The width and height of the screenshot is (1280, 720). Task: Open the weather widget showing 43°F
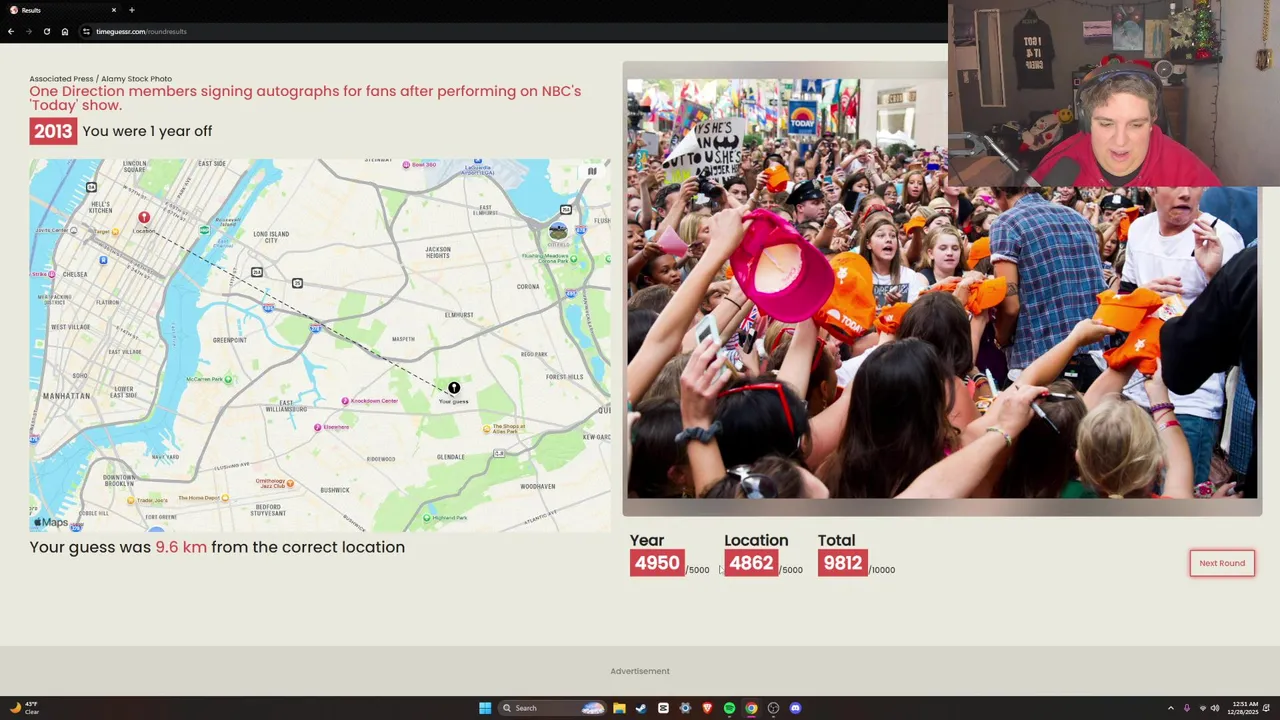pyautogui.click(x=24, y=708)
